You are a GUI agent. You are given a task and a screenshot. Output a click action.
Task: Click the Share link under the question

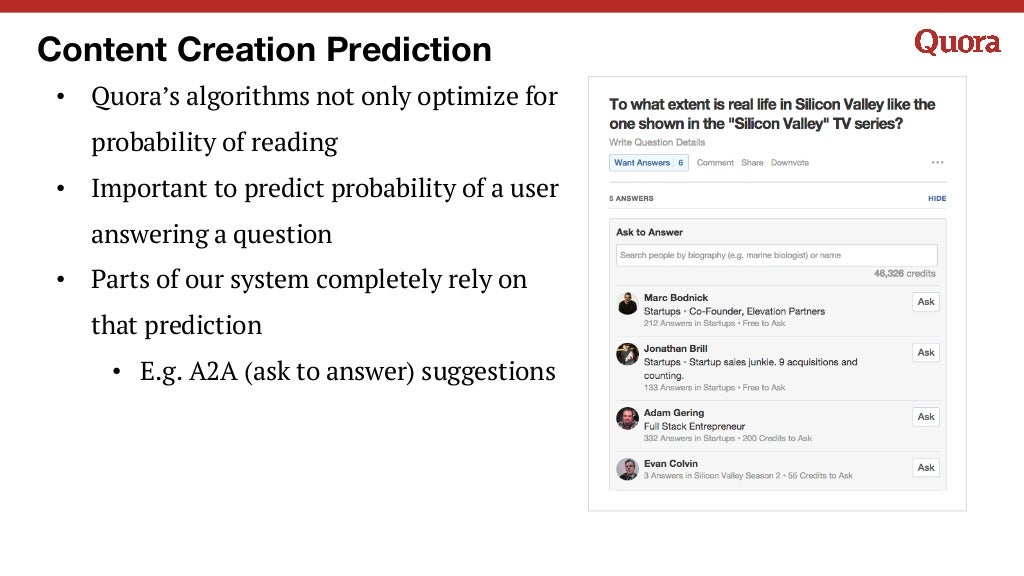coord(752,163)
